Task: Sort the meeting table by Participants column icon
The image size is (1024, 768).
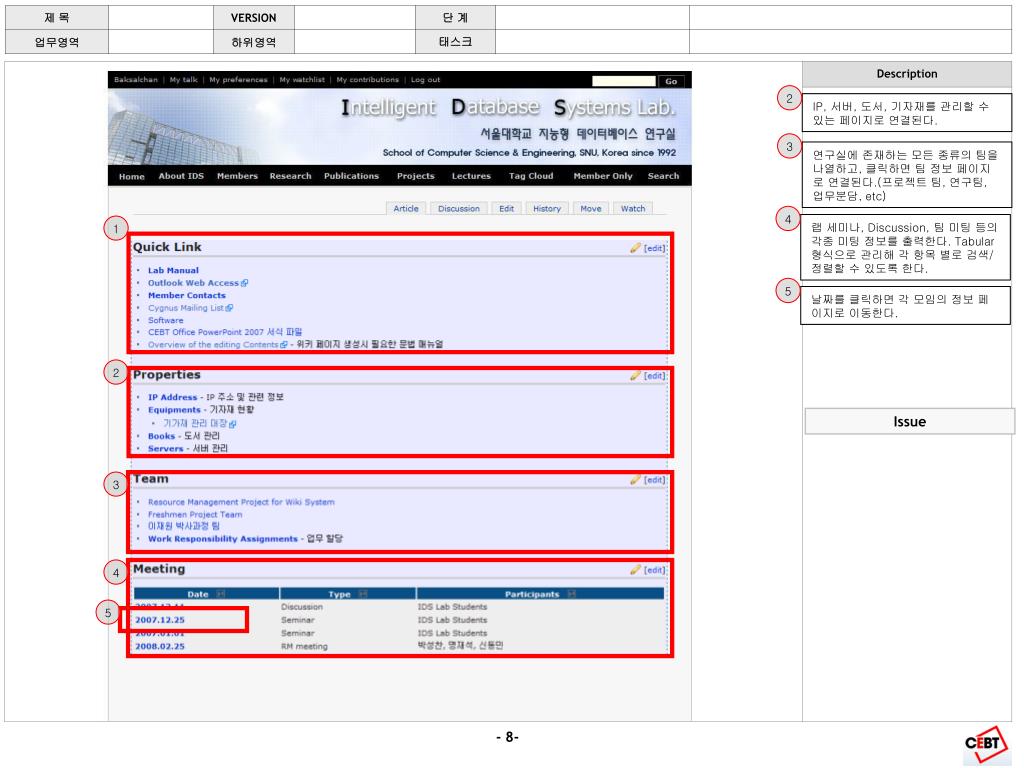Action: pyautogui.click(x=571, y=594)
